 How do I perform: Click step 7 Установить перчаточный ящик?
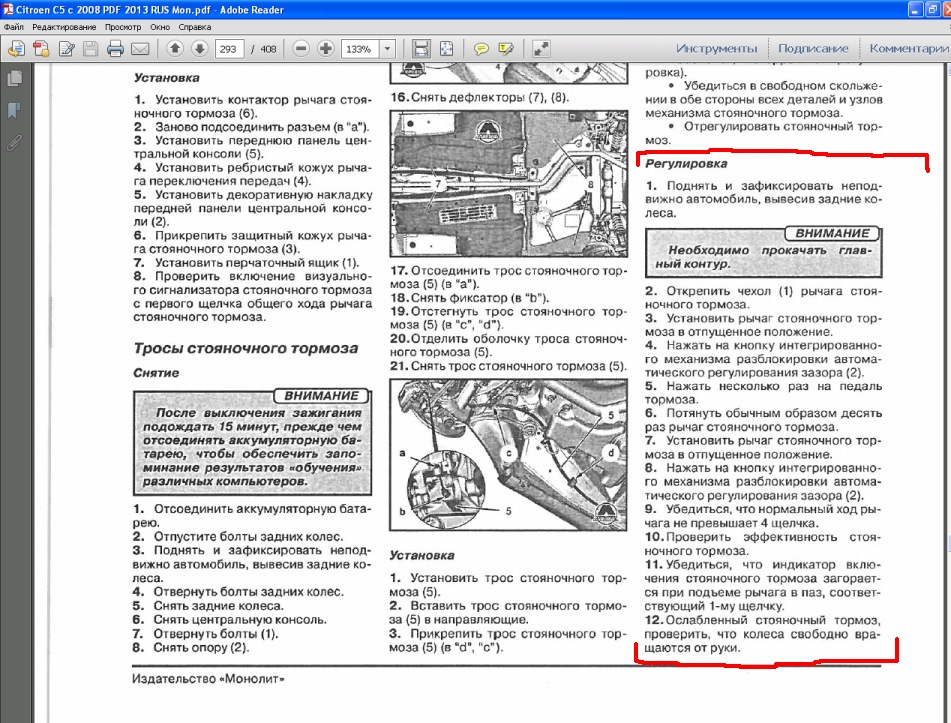pos(246,263)
